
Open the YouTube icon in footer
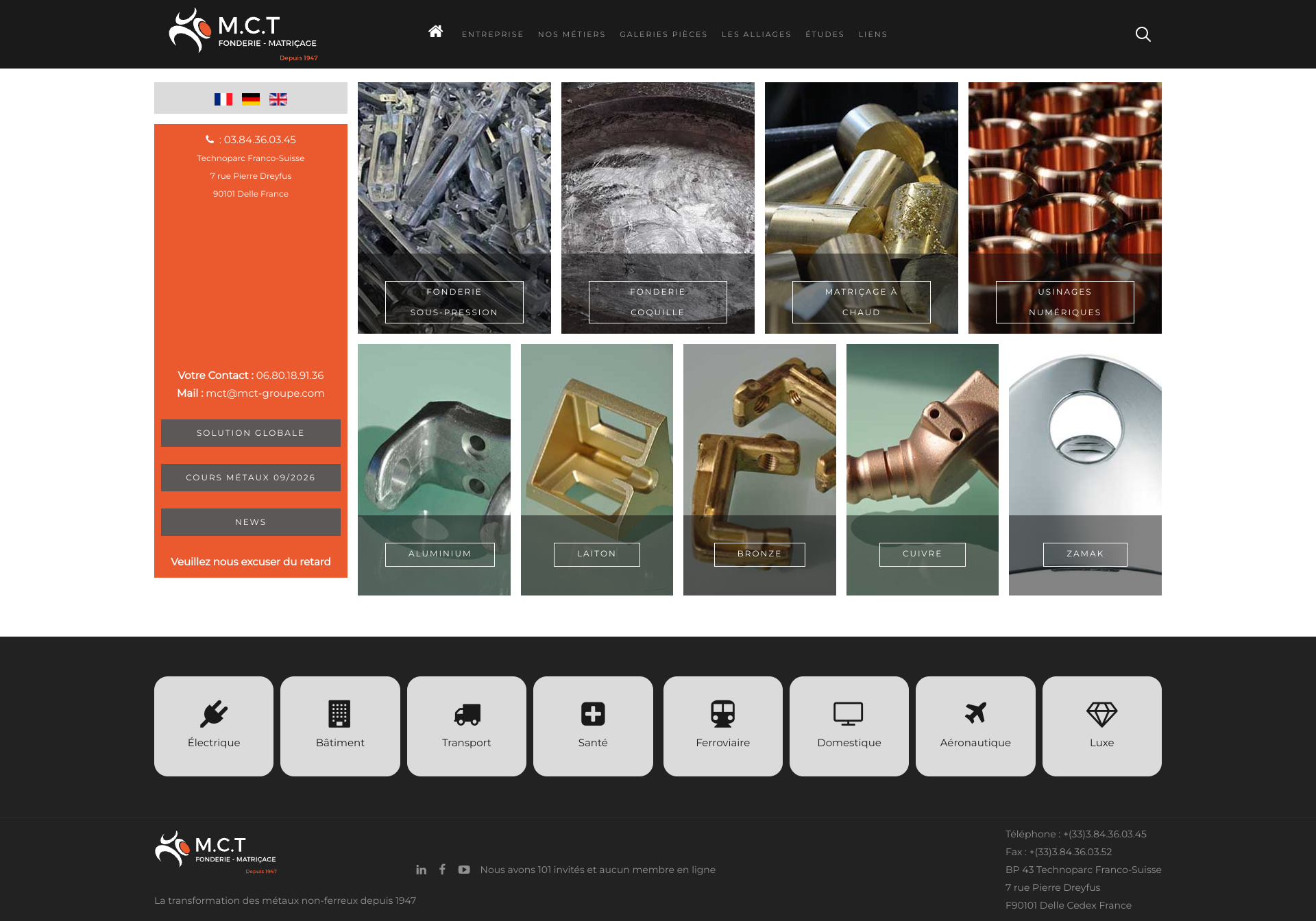click(x=464, y=870)
